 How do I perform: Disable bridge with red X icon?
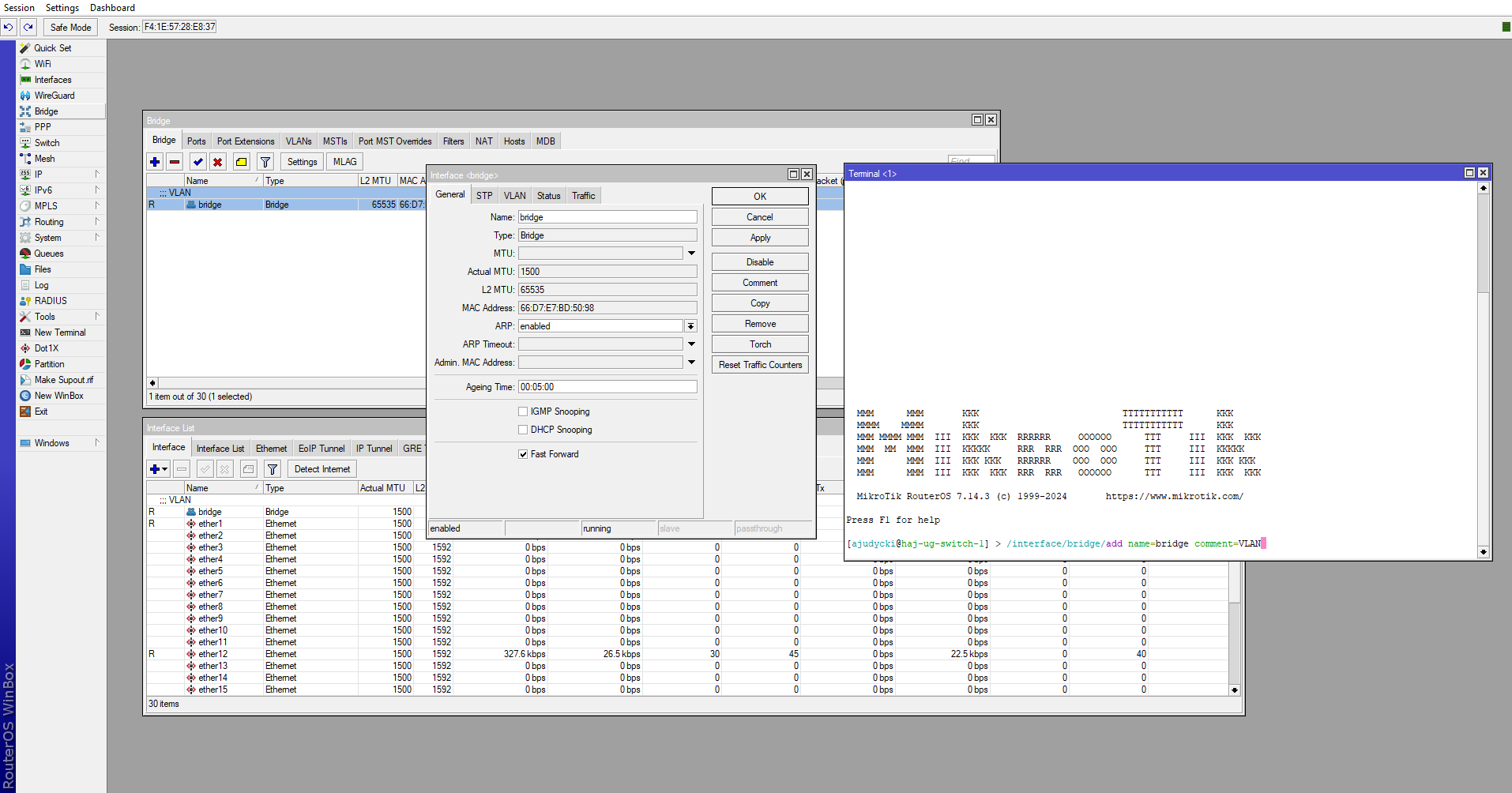pyautogui.click(x=218, y=162)
